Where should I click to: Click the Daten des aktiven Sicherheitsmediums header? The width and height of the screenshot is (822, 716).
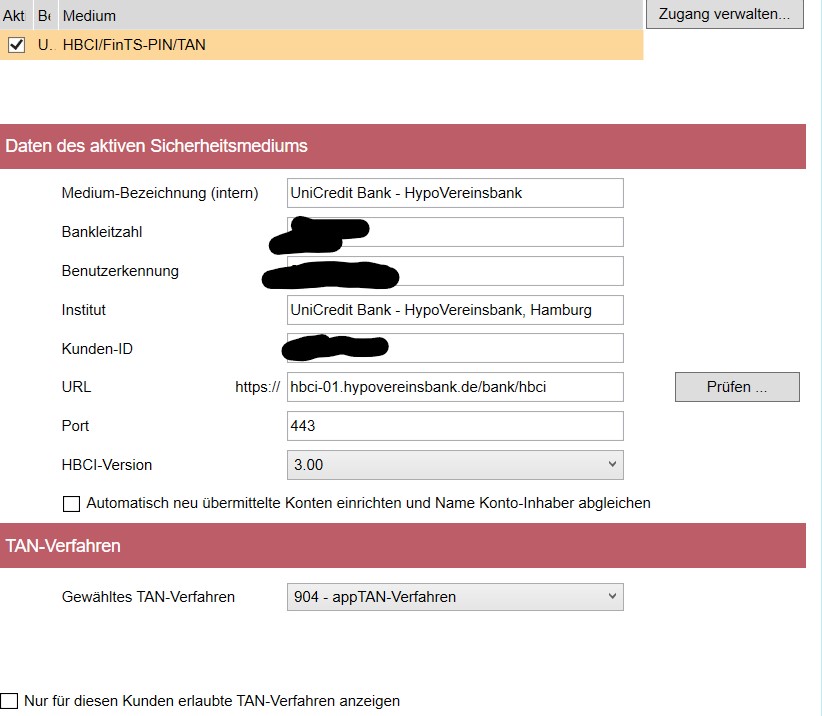click(x=403, y=146)
